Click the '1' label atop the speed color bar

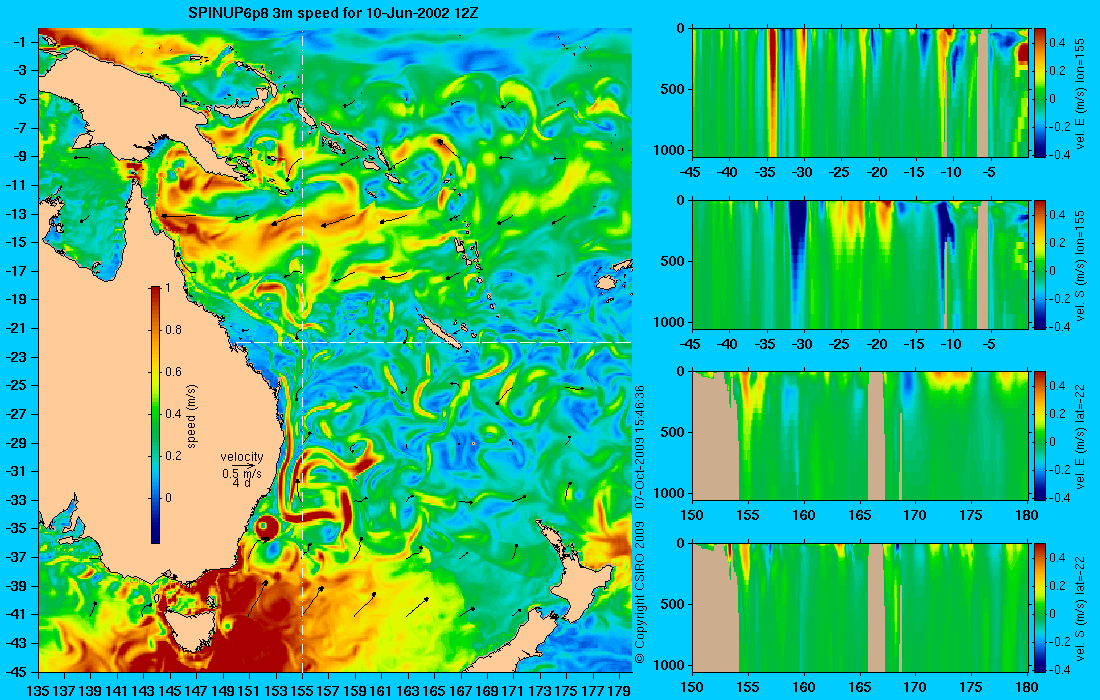coord(168,288)
